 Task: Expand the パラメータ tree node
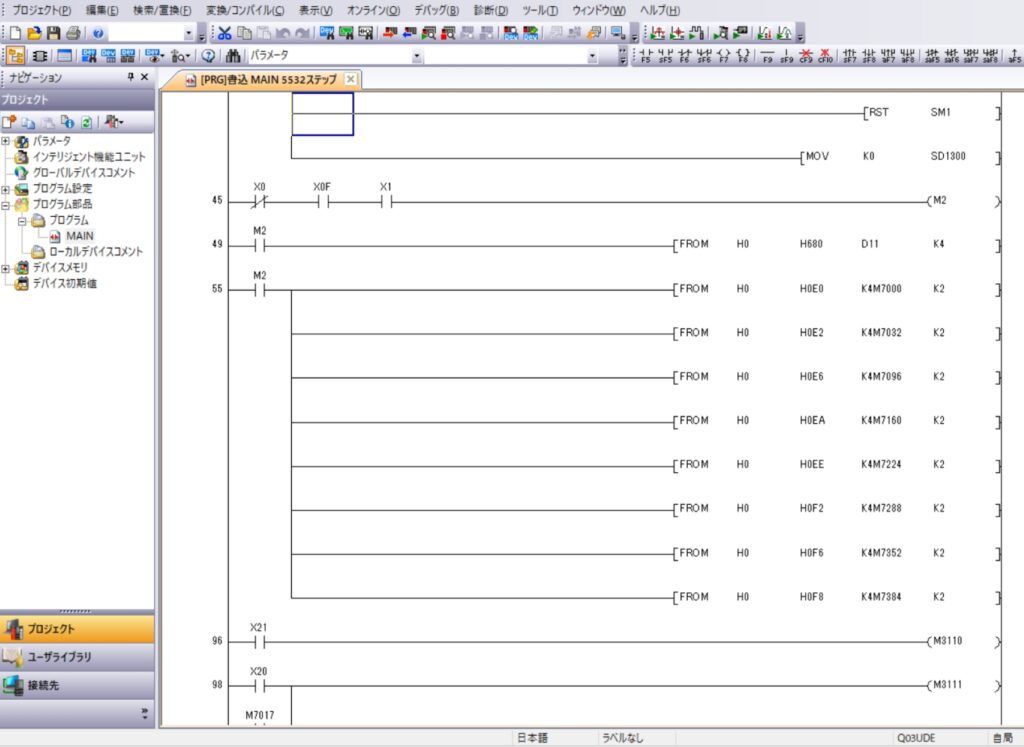coord(7,141)
